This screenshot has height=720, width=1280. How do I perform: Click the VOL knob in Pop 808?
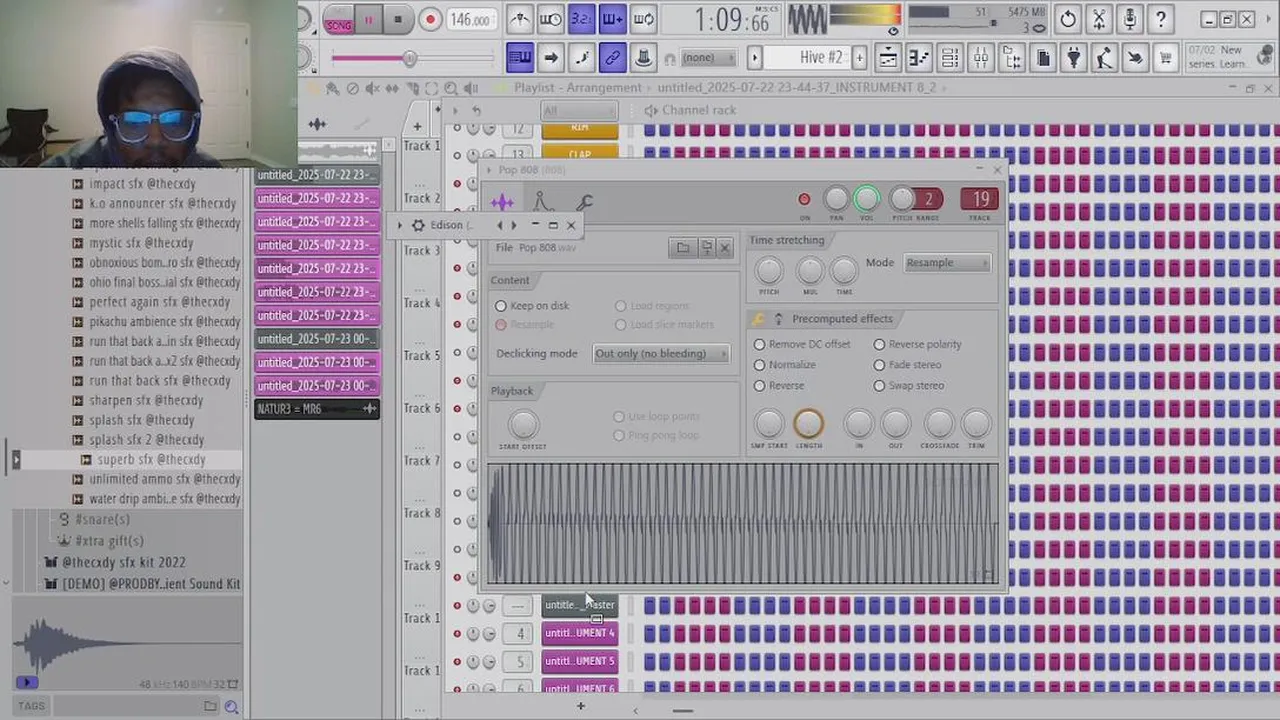pos(867,200)
